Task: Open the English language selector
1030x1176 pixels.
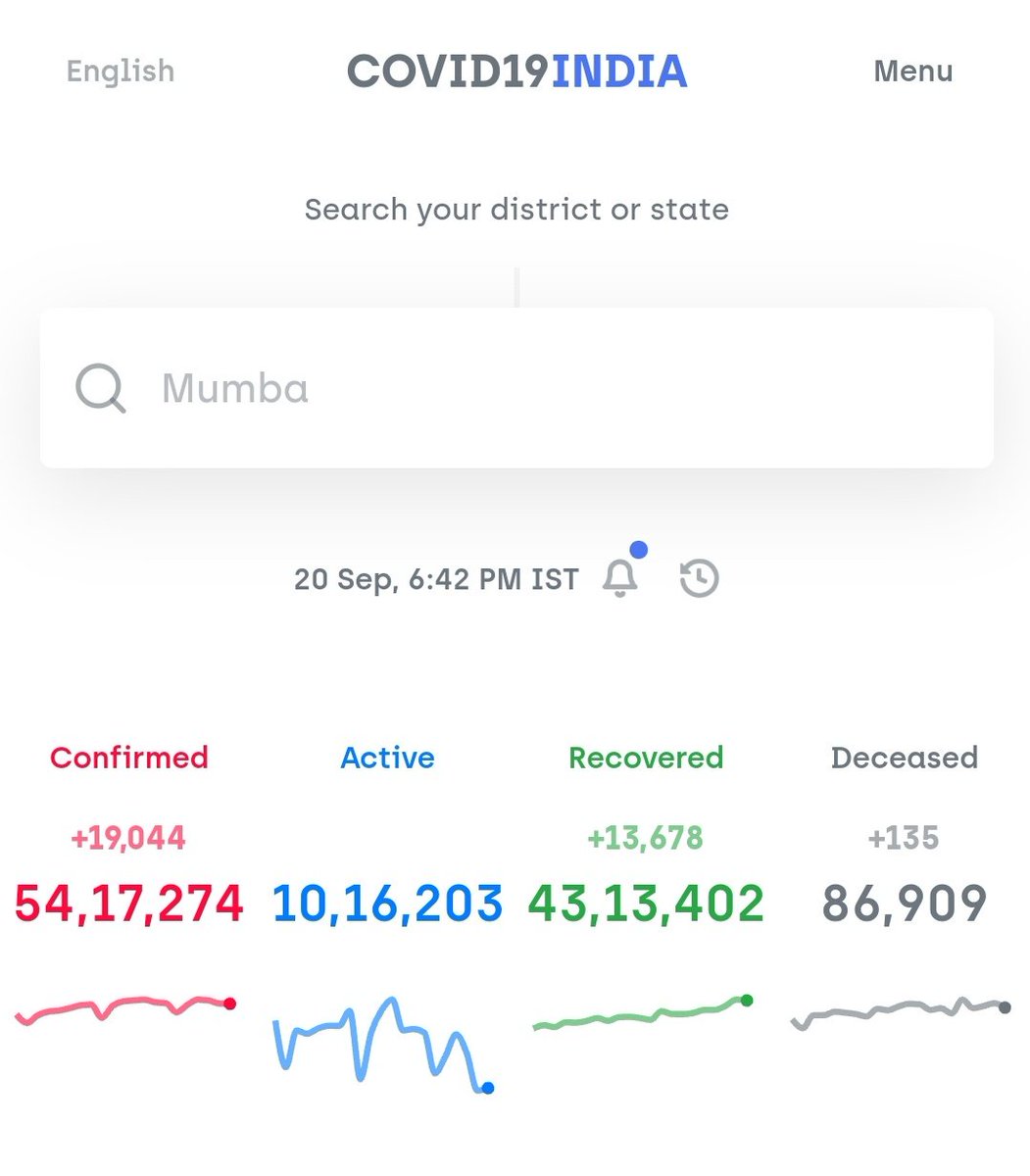Action: point(120,71)
